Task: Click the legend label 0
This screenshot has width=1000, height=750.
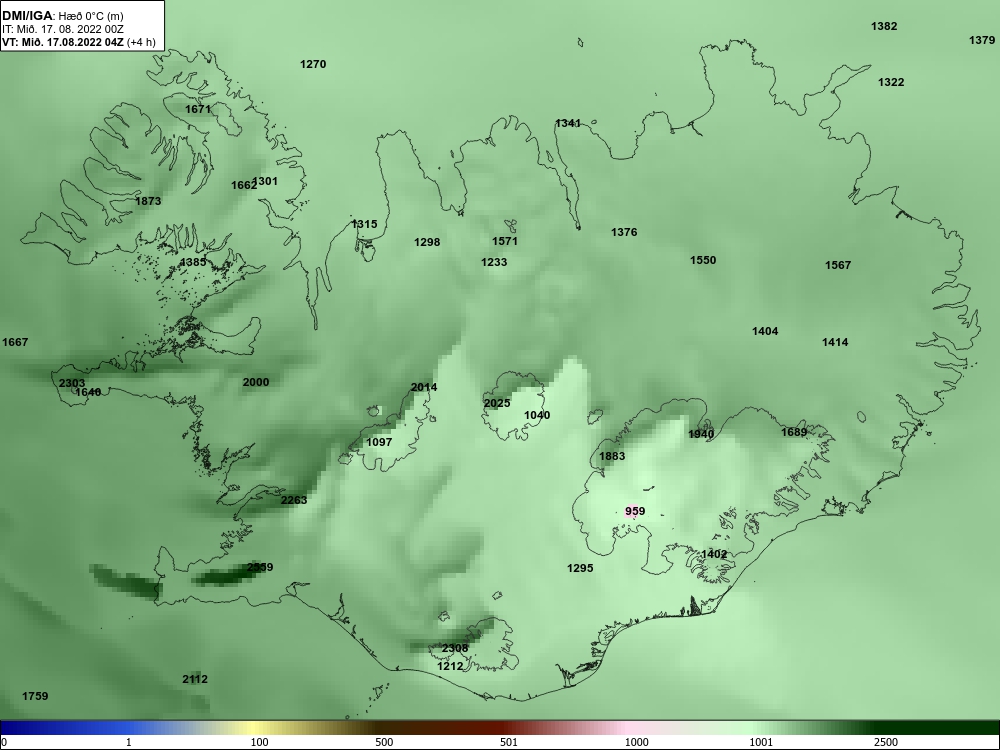Action: pyautogui.click(x=4, y=742)
